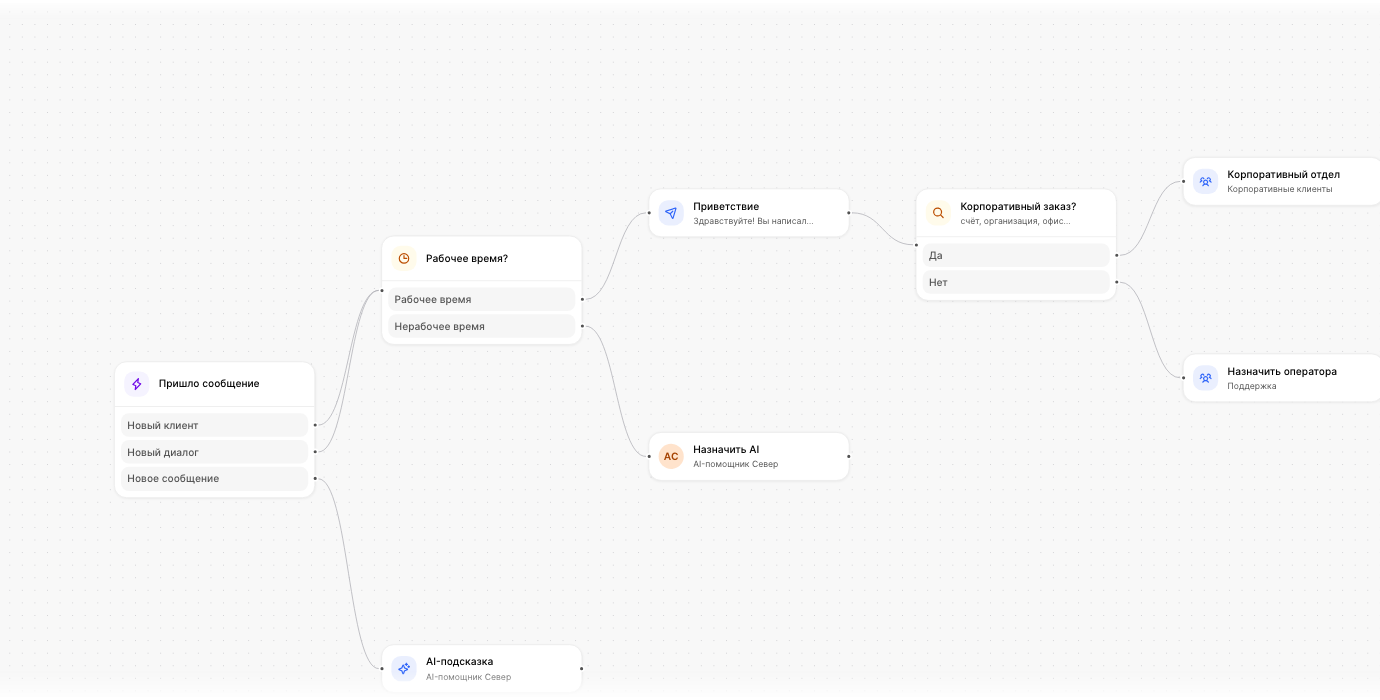Open the Назначить оператора node title
The image size is (1380, 700).
click(1282, 372)
